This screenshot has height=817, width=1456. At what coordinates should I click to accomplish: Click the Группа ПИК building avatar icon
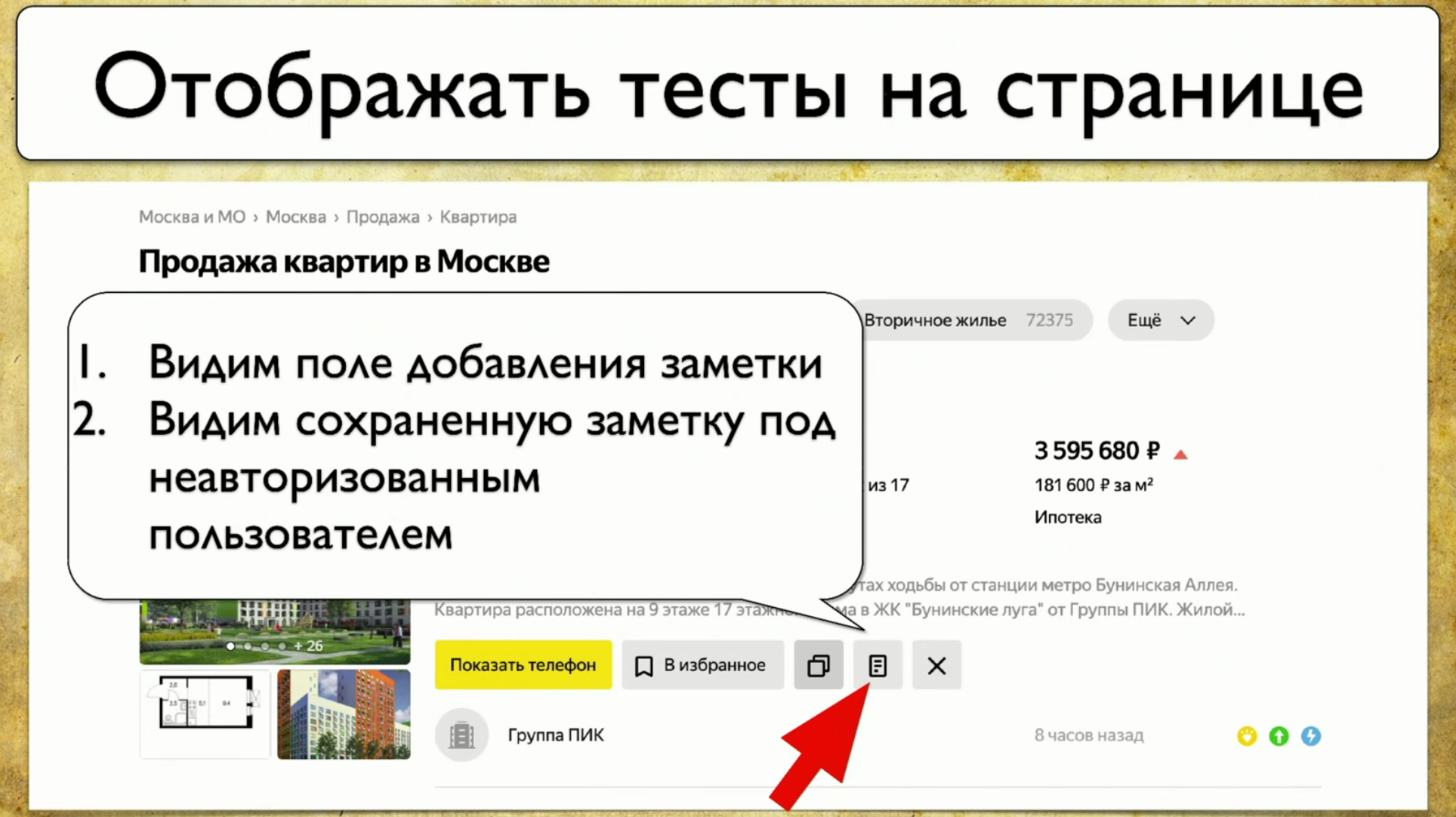click(x=462, y=735)
